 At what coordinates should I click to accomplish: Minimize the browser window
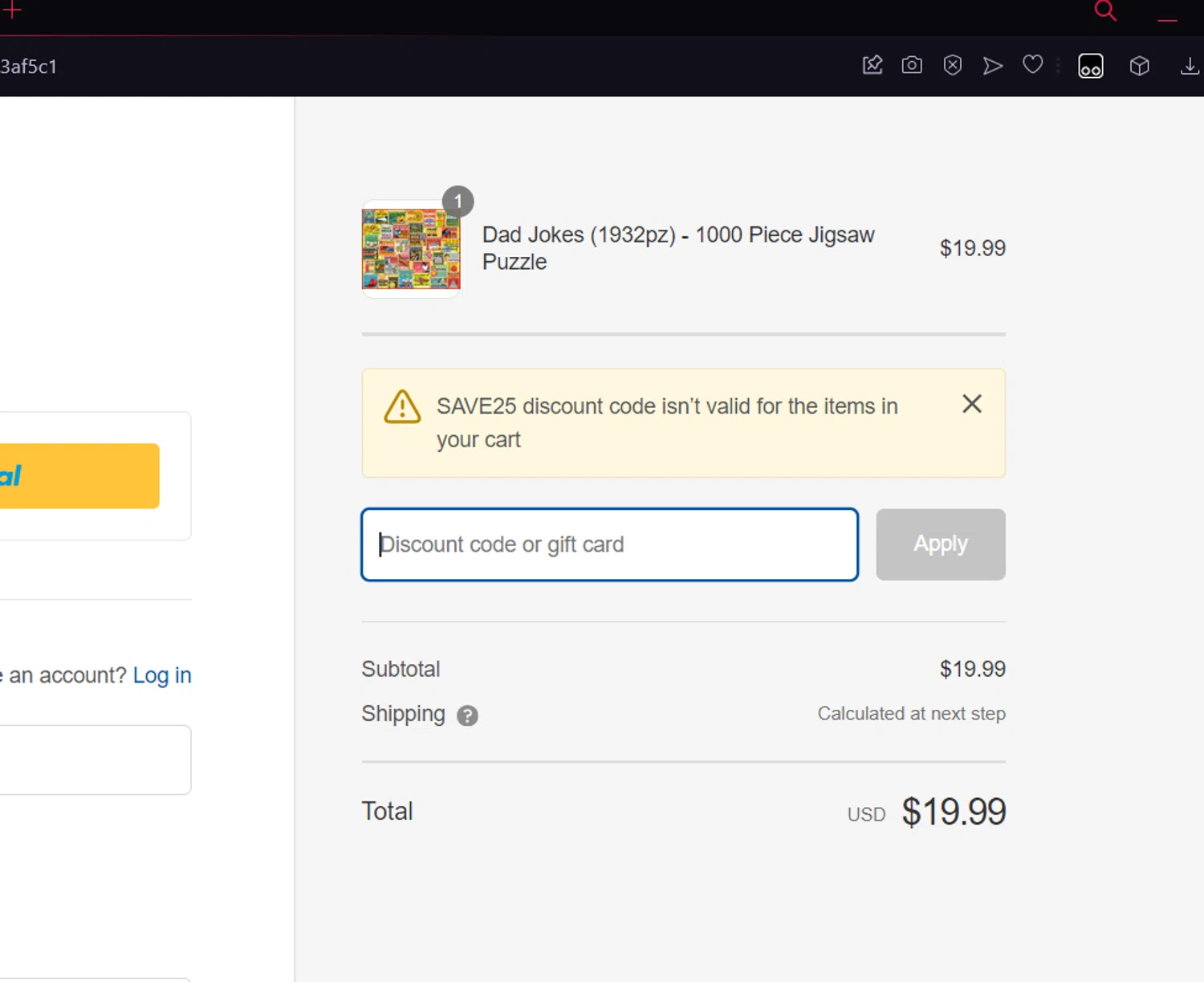click(1167, 19)
